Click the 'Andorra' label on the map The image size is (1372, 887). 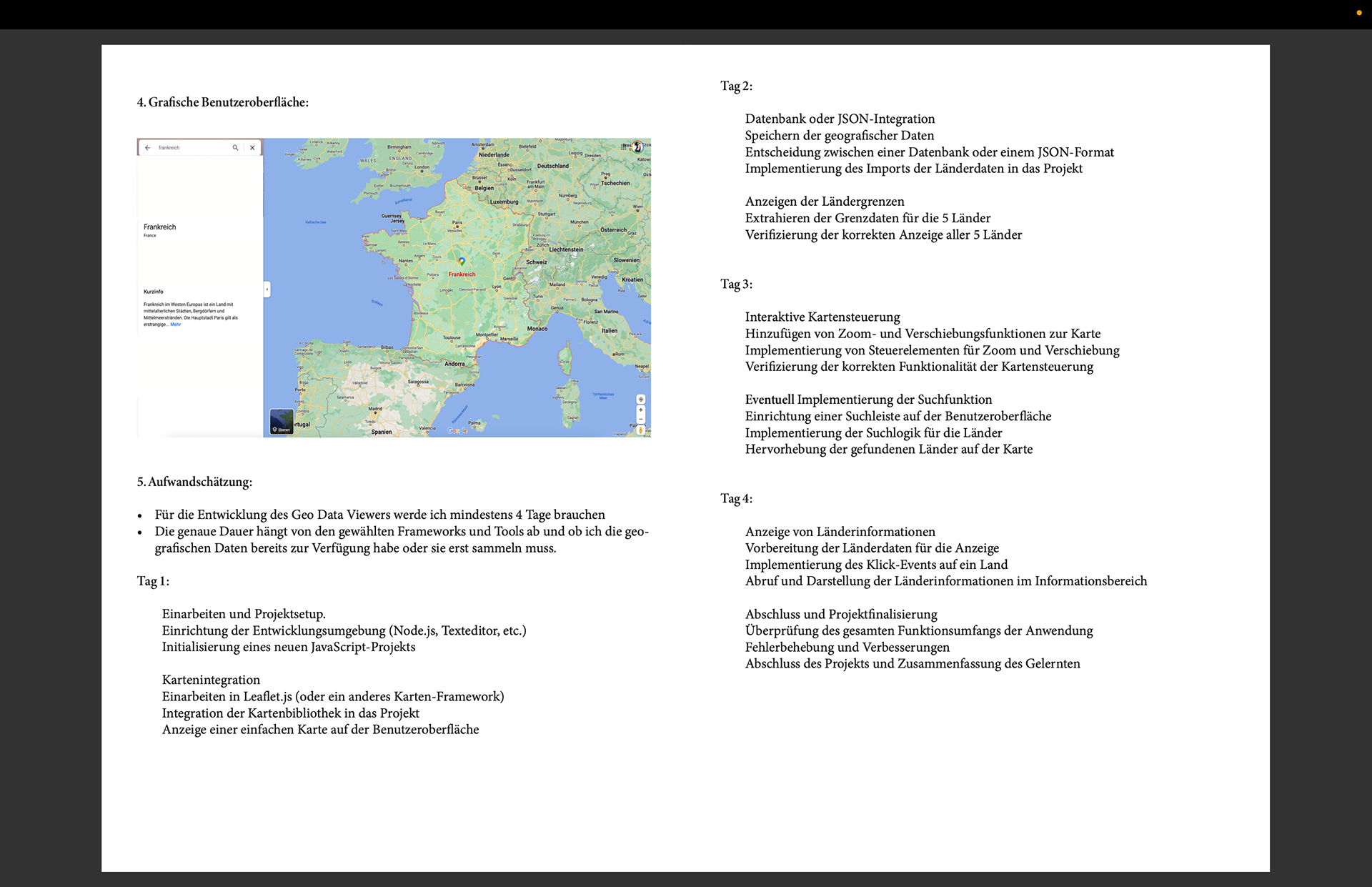(455, 364)
